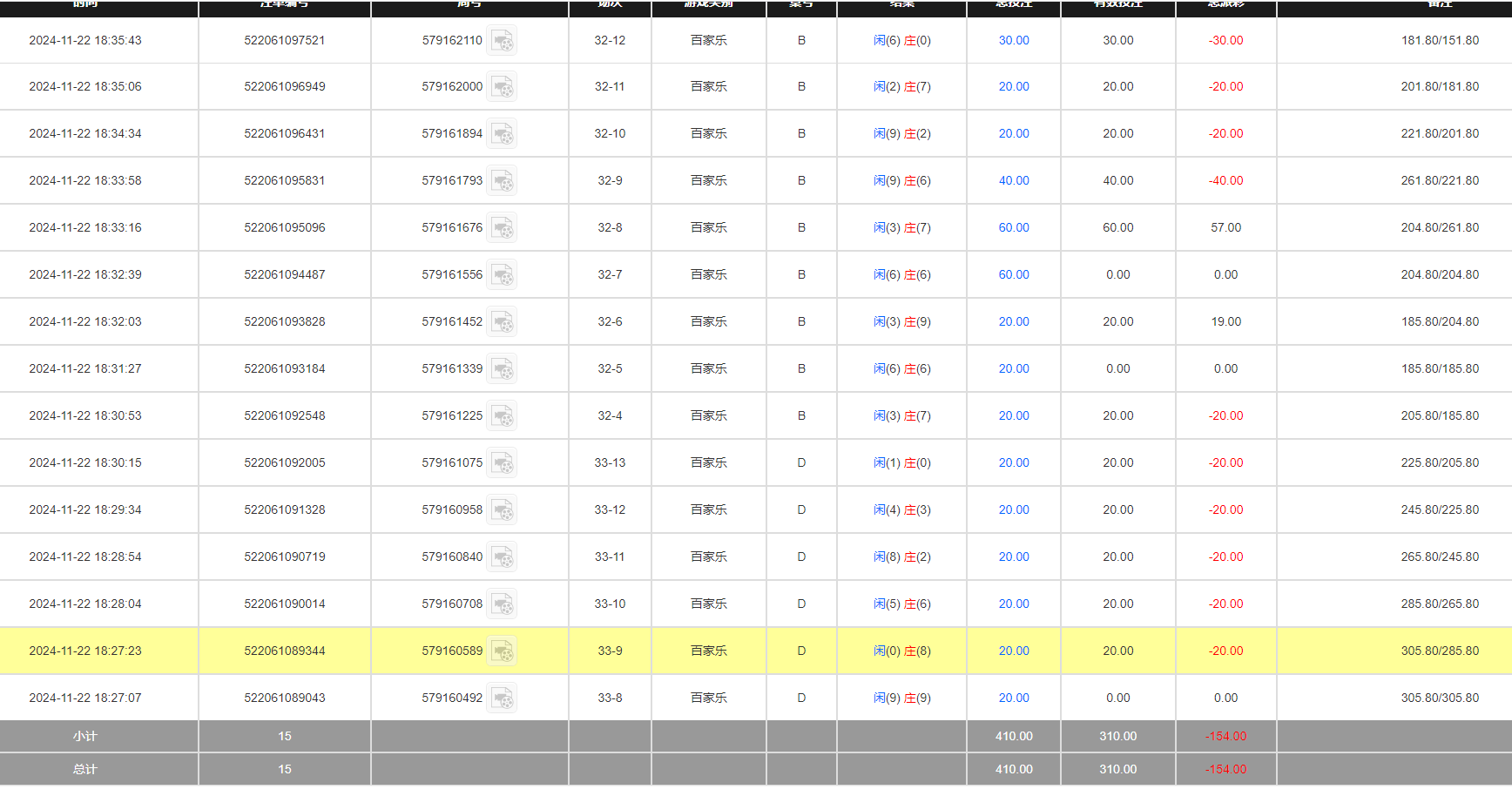The height and width of the screenshot is (796, 1512).
Task: Select order number 522061097521 cell
Action: 285,41
